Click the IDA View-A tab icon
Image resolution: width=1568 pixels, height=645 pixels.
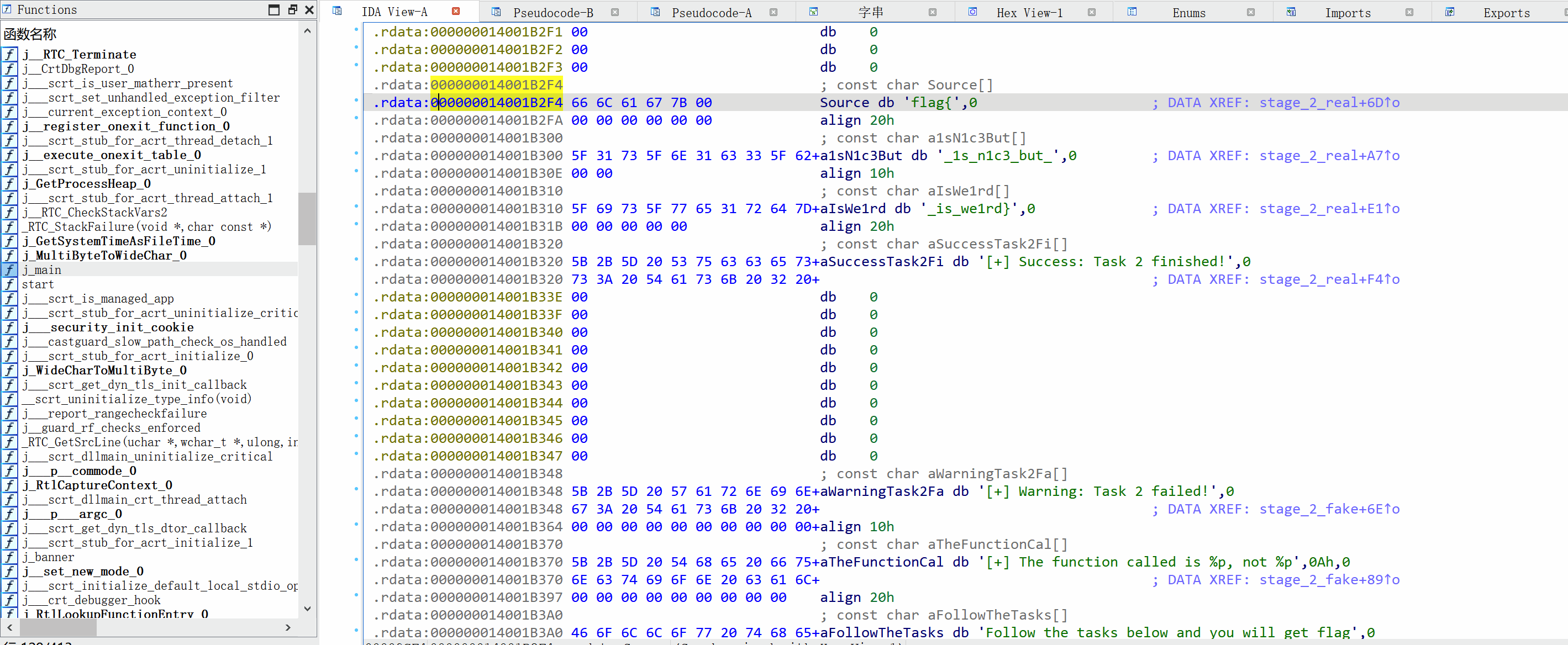tap(337, 11)
